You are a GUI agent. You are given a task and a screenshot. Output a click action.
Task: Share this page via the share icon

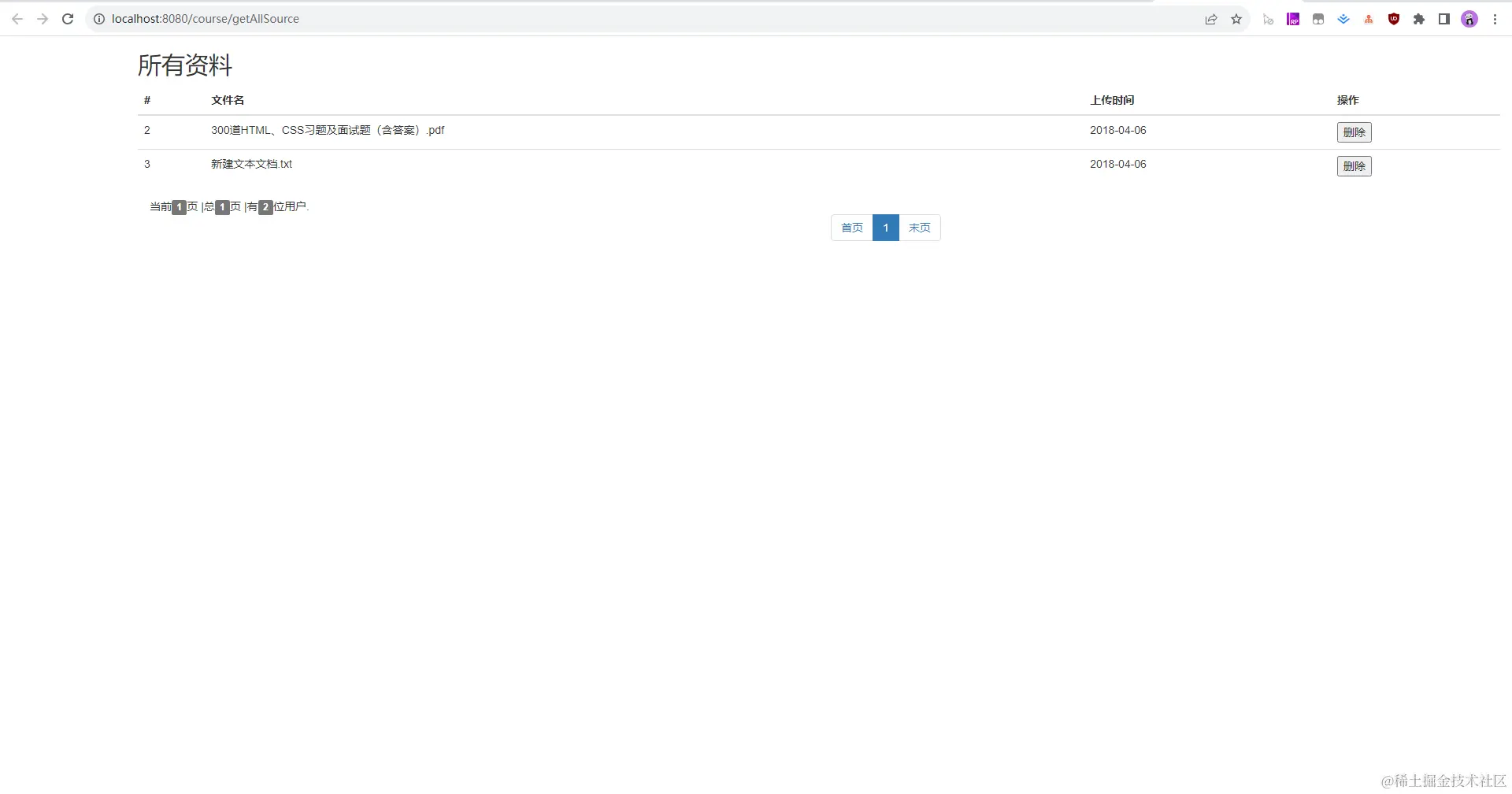tap(1211, 19)
